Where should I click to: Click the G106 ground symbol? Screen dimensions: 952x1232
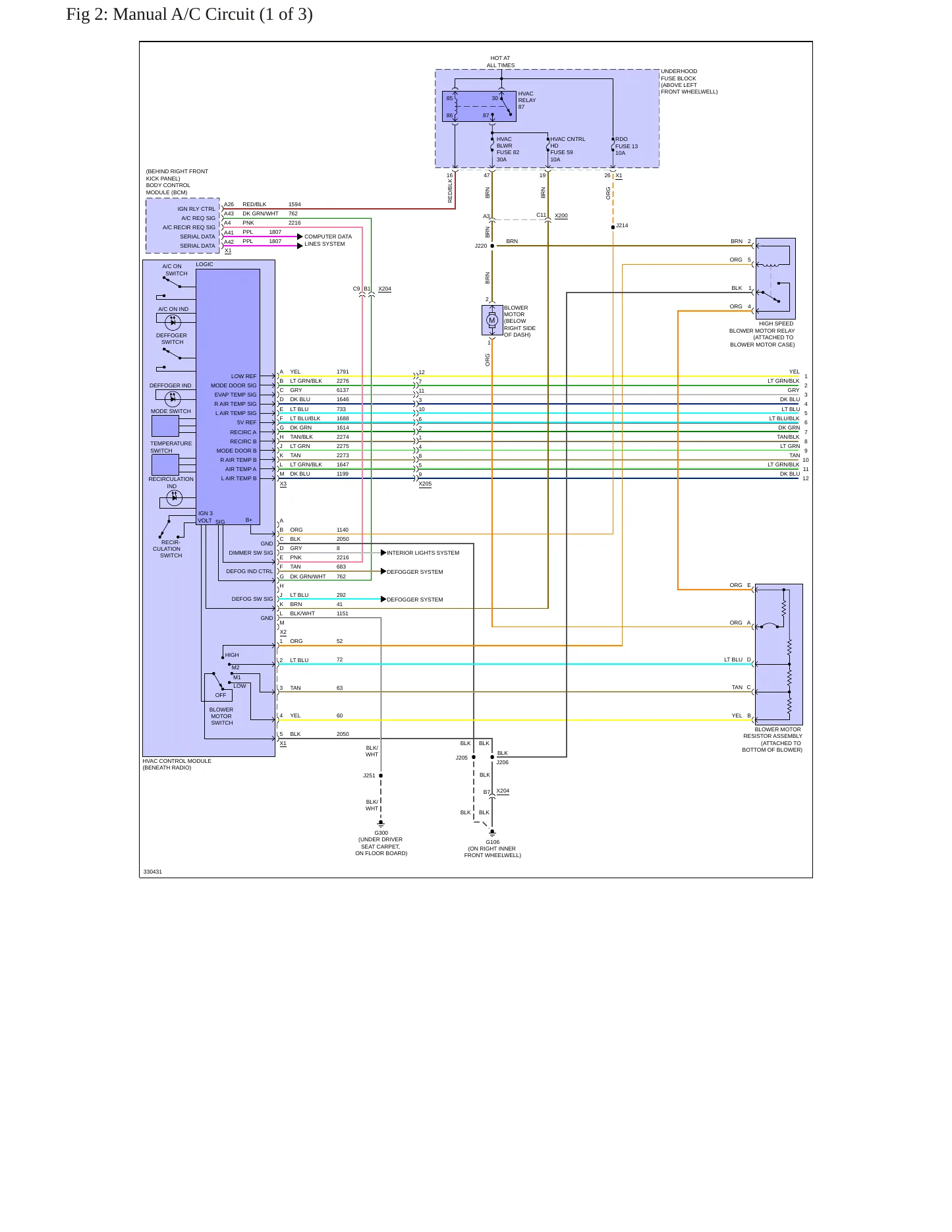492,833
